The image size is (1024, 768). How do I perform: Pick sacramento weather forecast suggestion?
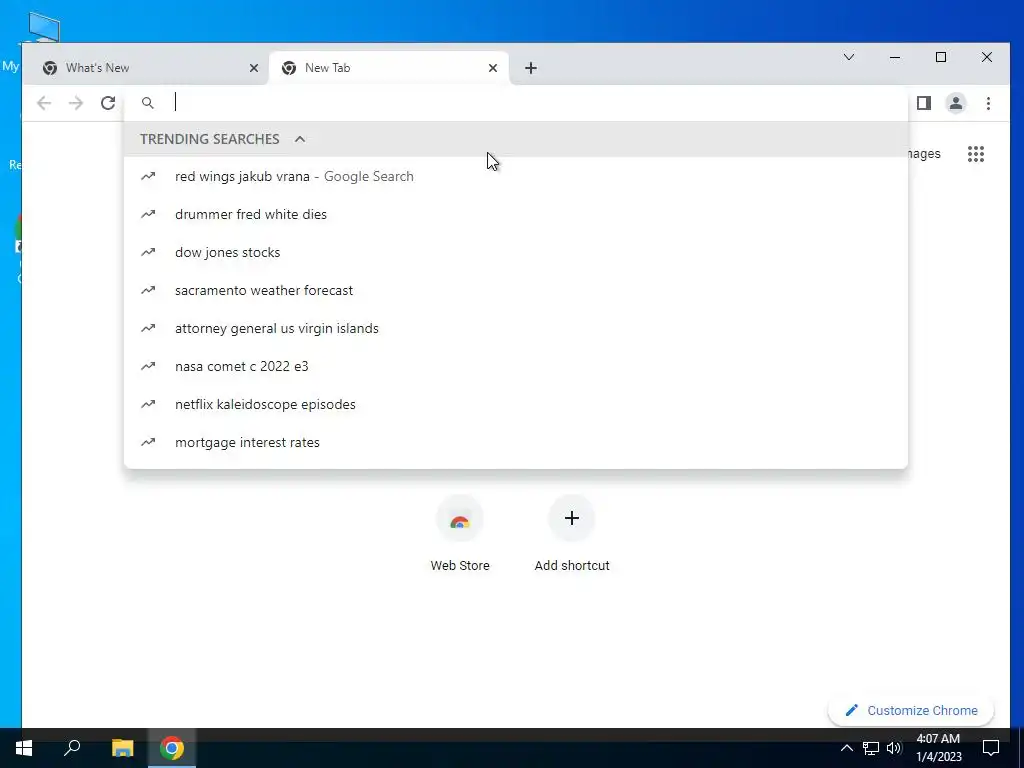click(x=516, y=290)
